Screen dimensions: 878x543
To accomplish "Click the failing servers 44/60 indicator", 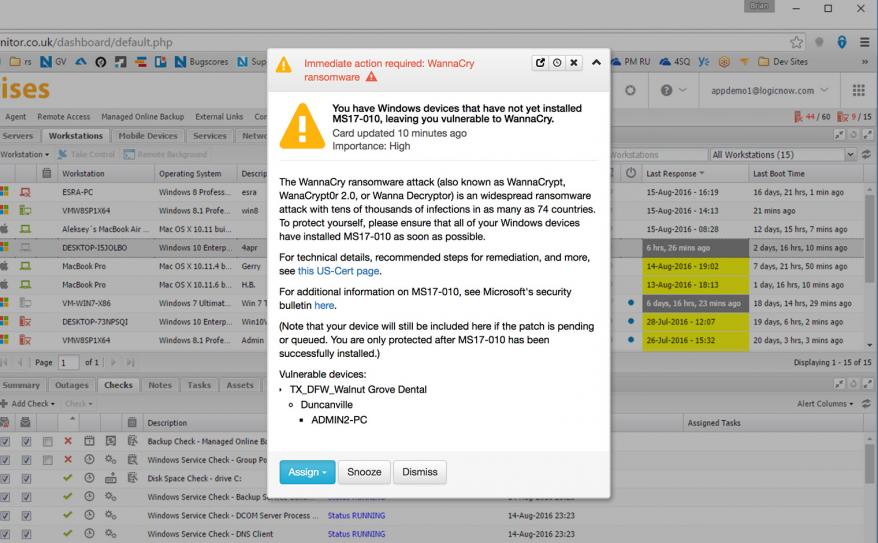I will click(812, 116).
